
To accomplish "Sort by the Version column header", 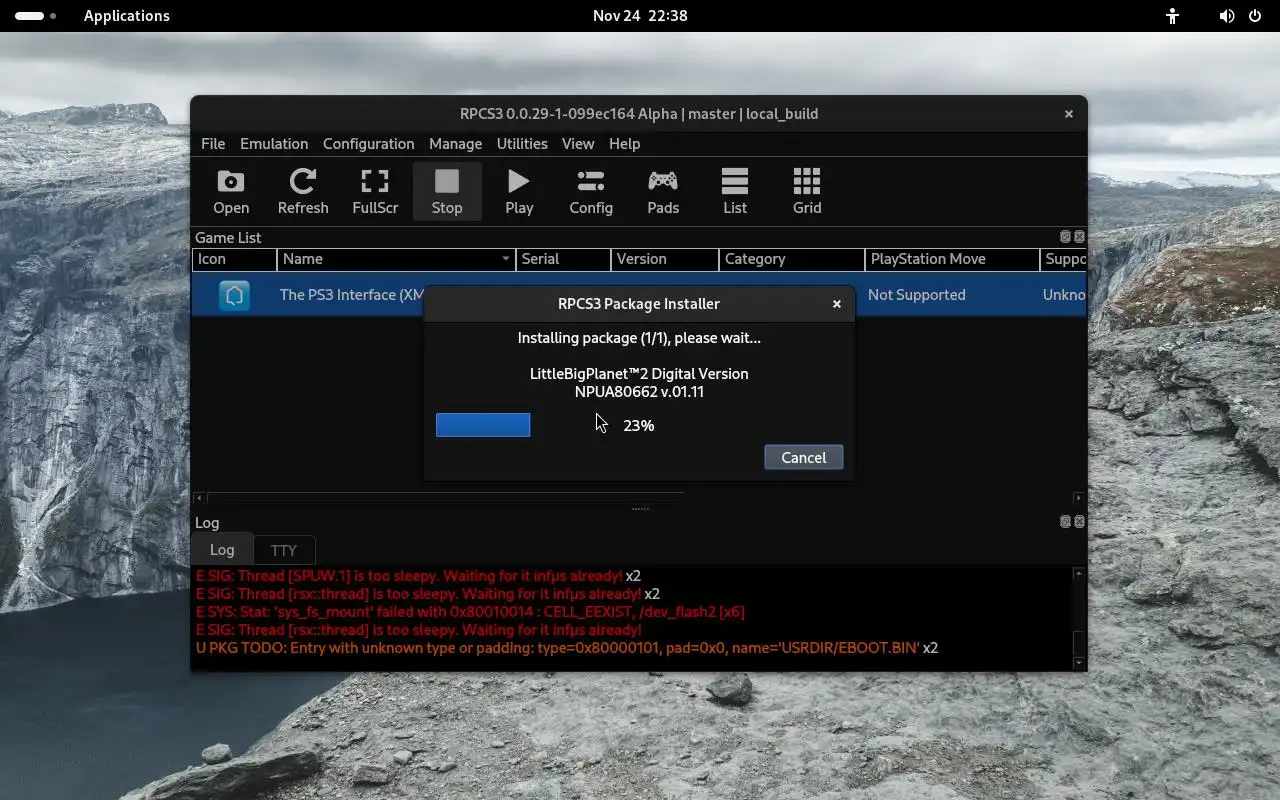I will click(x=665, y=259).
